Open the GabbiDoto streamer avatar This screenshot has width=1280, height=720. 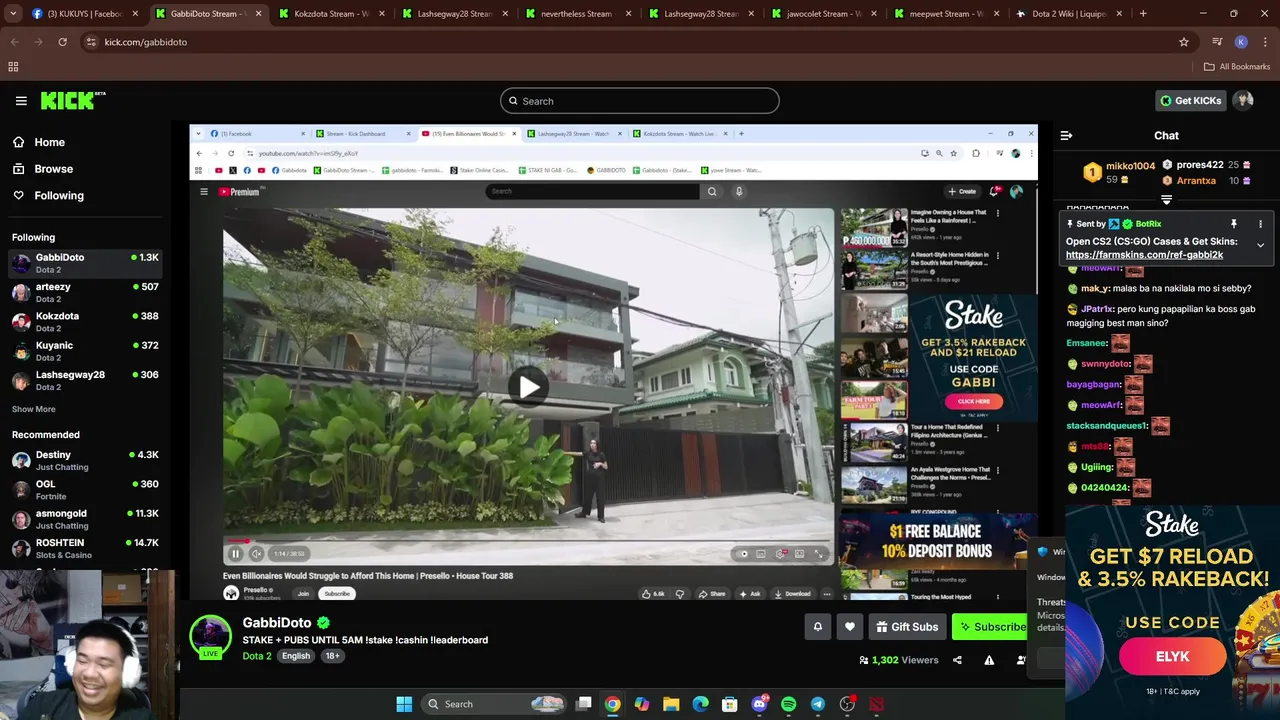[210, 636]
